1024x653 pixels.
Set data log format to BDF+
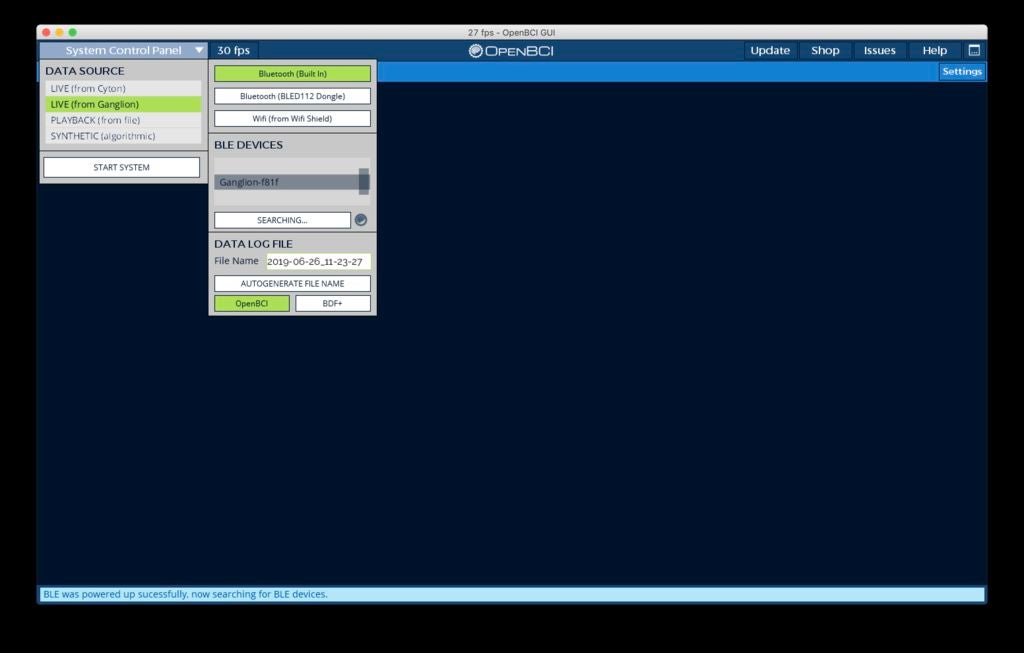pos(333,303)
